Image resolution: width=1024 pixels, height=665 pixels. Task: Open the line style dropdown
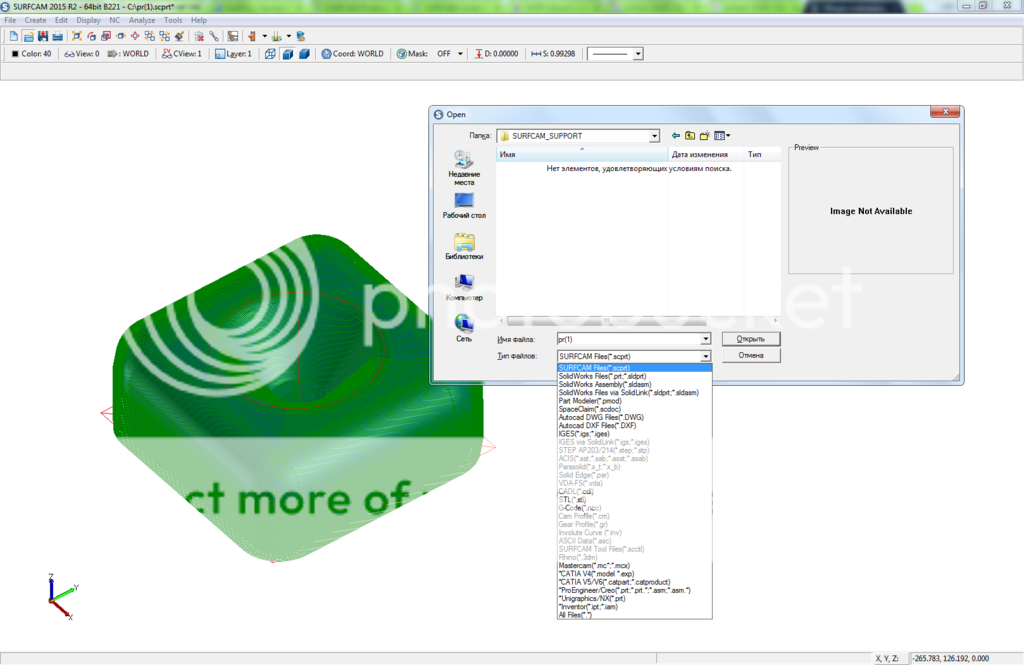638,54
